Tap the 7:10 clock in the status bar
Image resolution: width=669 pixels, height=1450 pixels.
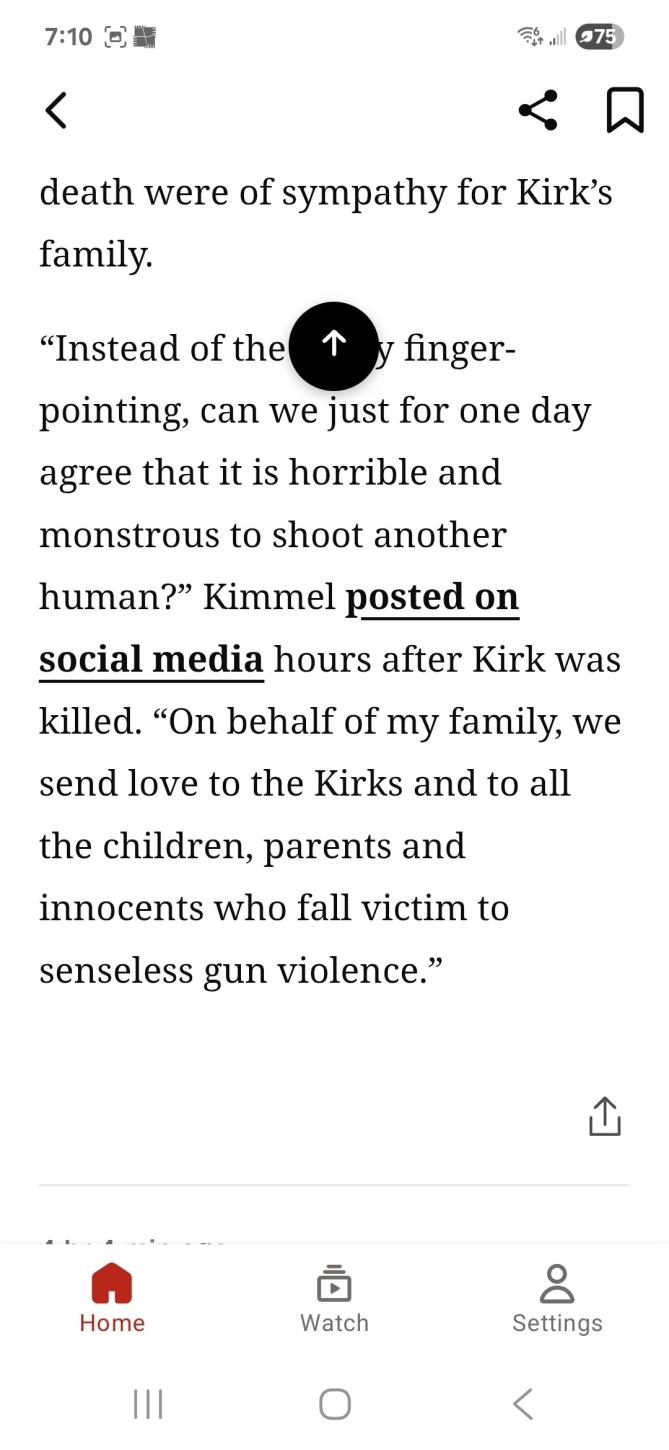68,37
